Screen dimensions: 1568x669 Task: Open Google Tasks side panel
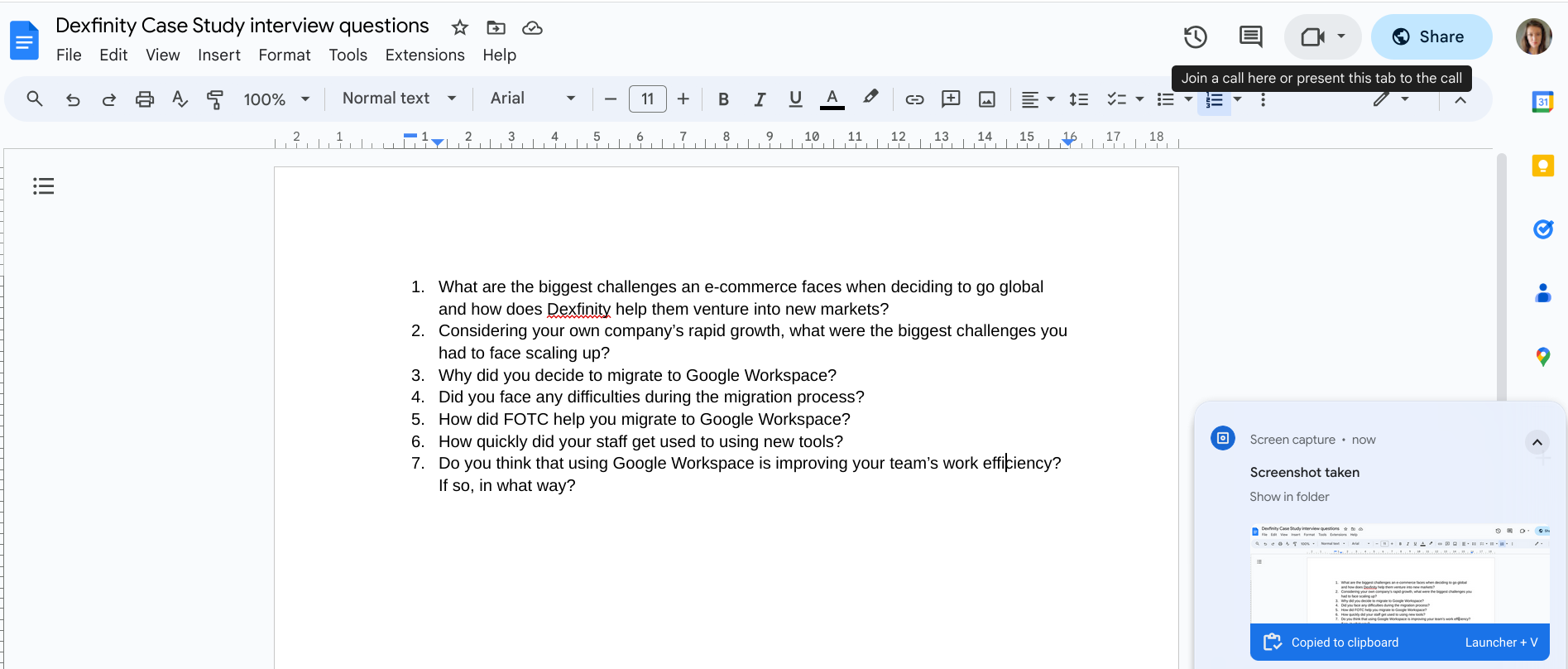[1542, 229]
